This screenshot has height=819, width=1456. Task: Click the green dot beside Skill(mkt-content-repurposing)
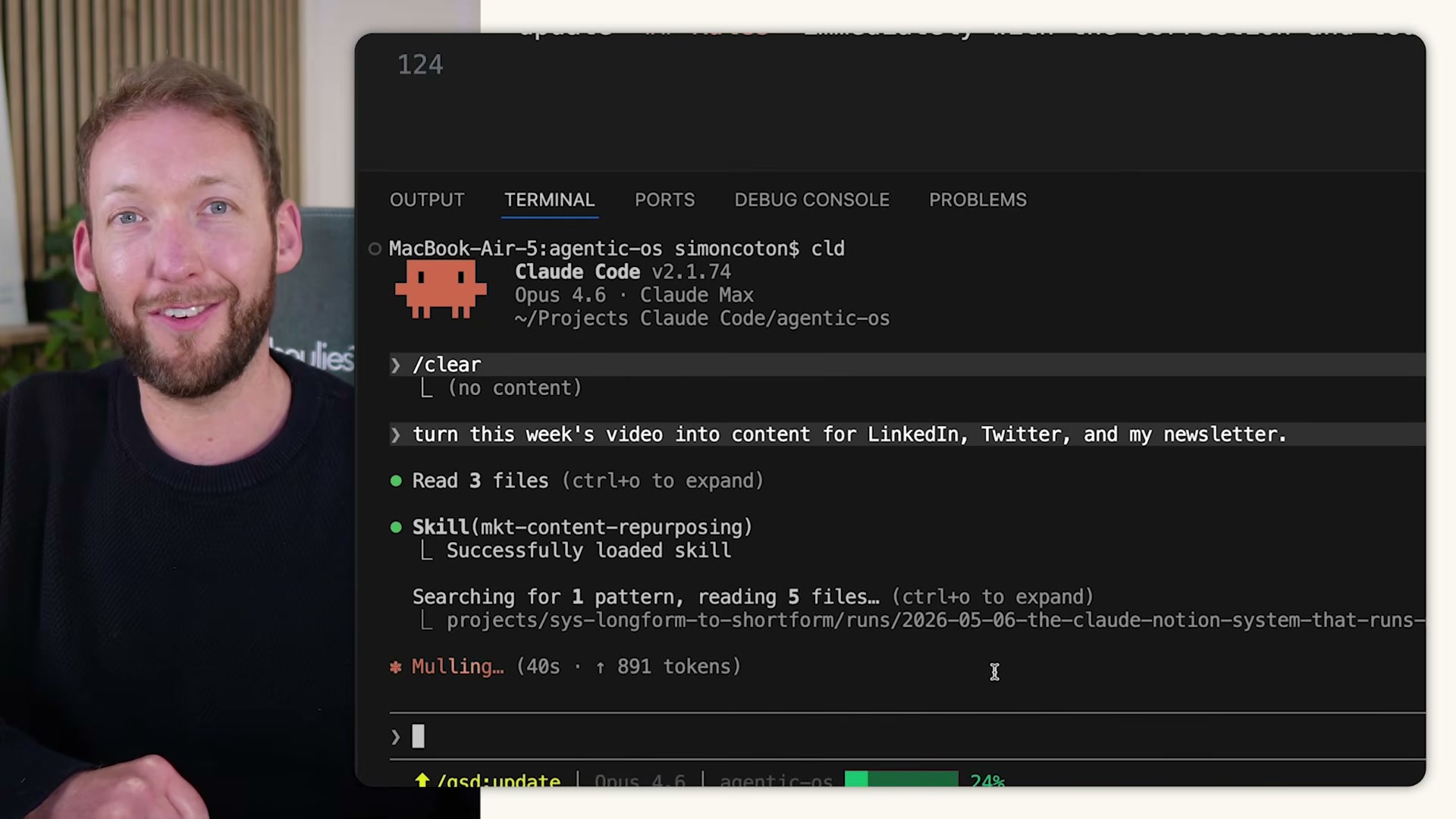click(x=396, y=527)
